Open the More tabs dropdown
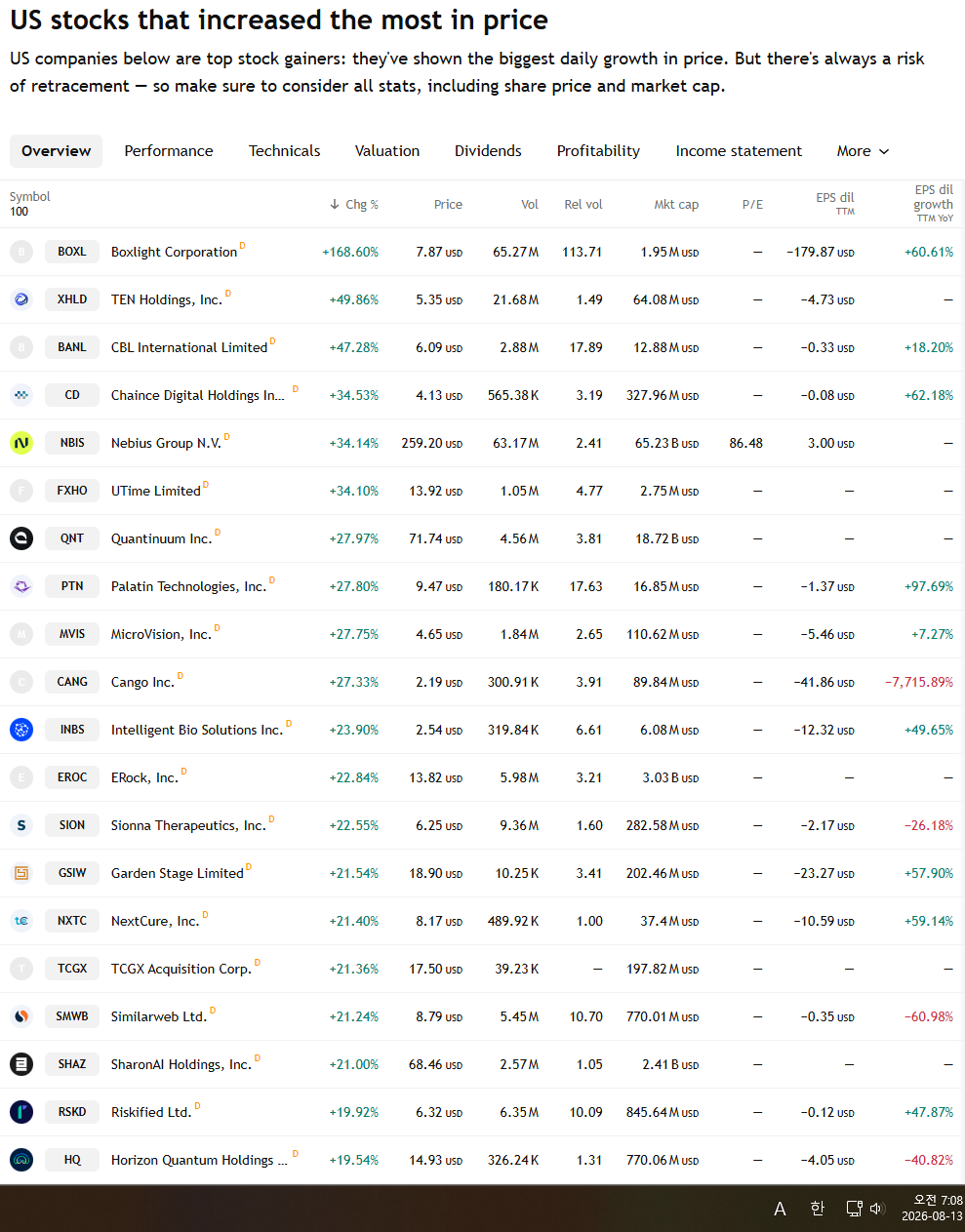Screen dimensions: 965x1232 pos(863,151)
